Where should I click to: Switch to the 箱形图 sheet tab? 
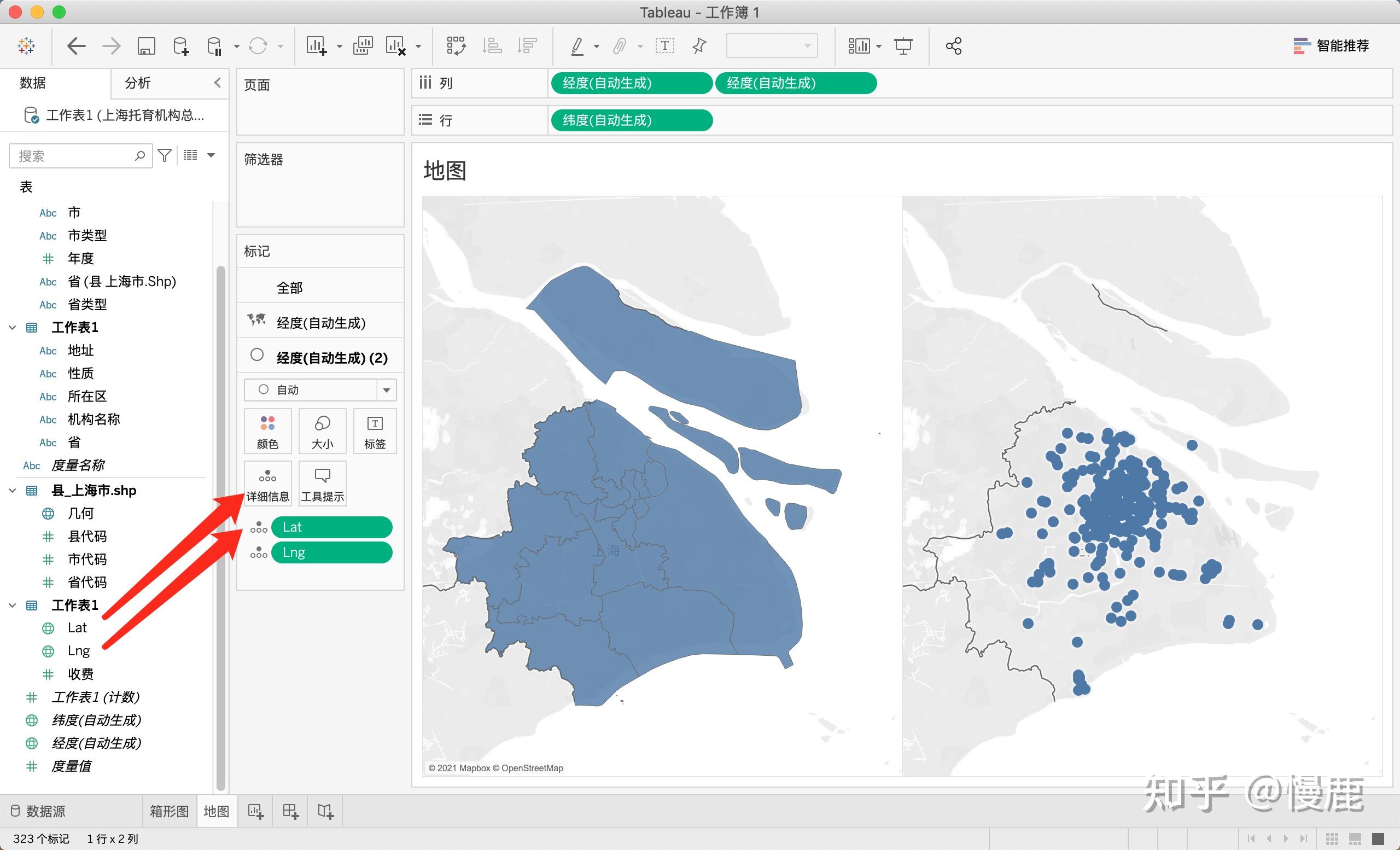[x=168, y=811]
